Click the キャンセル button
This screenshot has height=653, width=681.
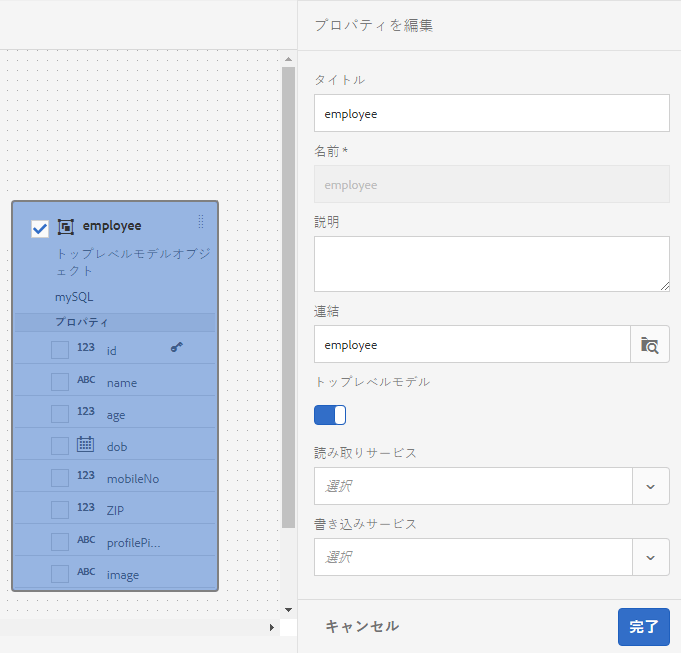362,626
